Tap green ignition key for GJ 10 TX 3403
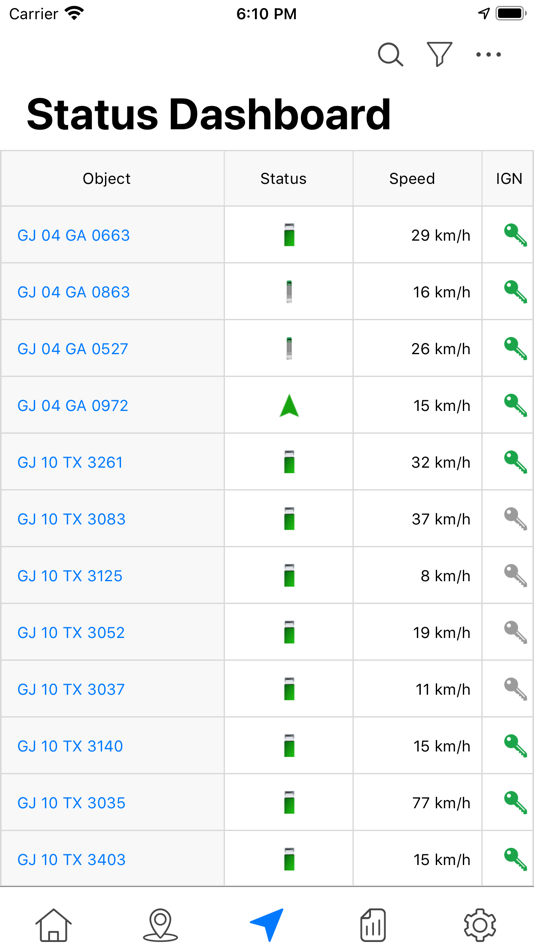The image size is (534, 950). (515, 860)
